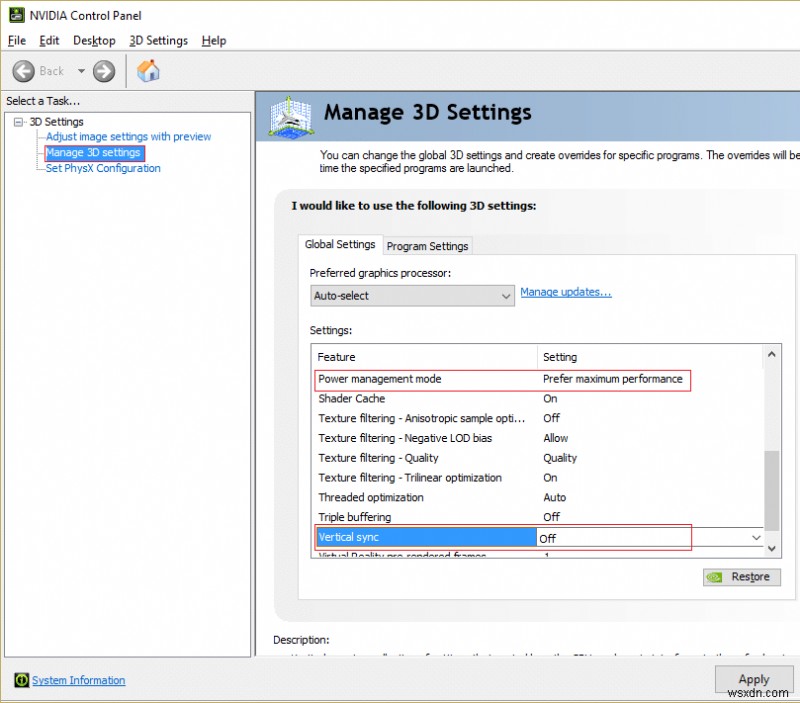The image size is (800, 703).
Task: Click the Forward arrow icon
Action: (104, 71)
